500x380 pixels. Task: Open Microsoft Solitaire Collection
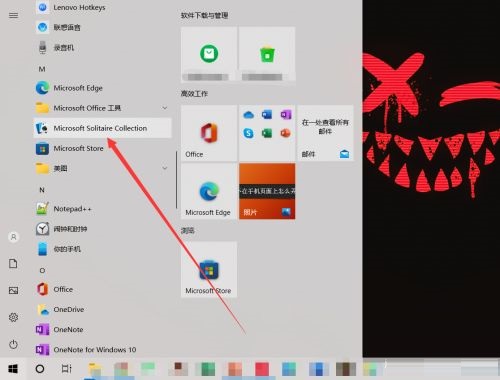pyautogui.click(x=102, y=128)
